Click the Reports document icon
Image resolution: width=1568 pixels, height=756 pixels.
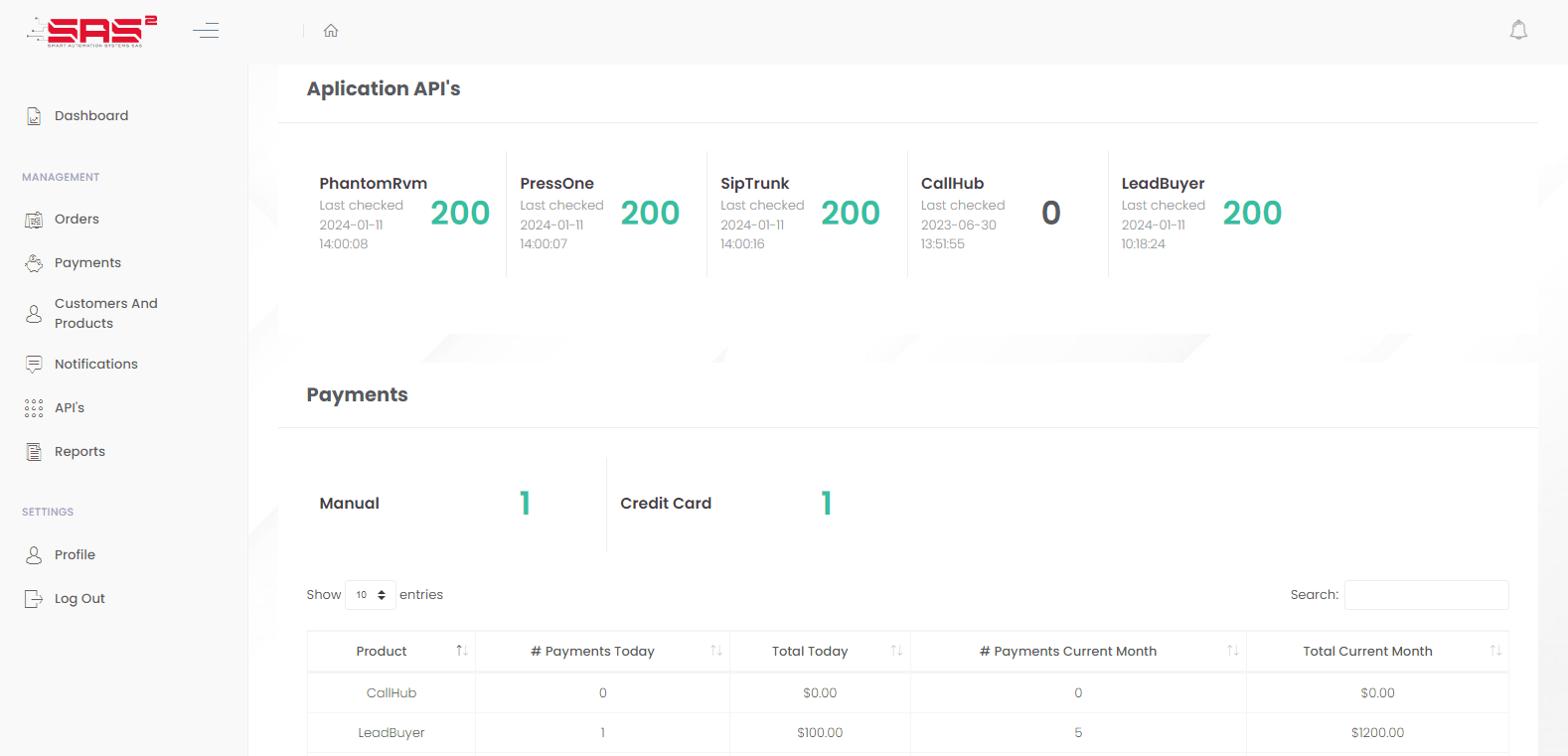[34, 452]
